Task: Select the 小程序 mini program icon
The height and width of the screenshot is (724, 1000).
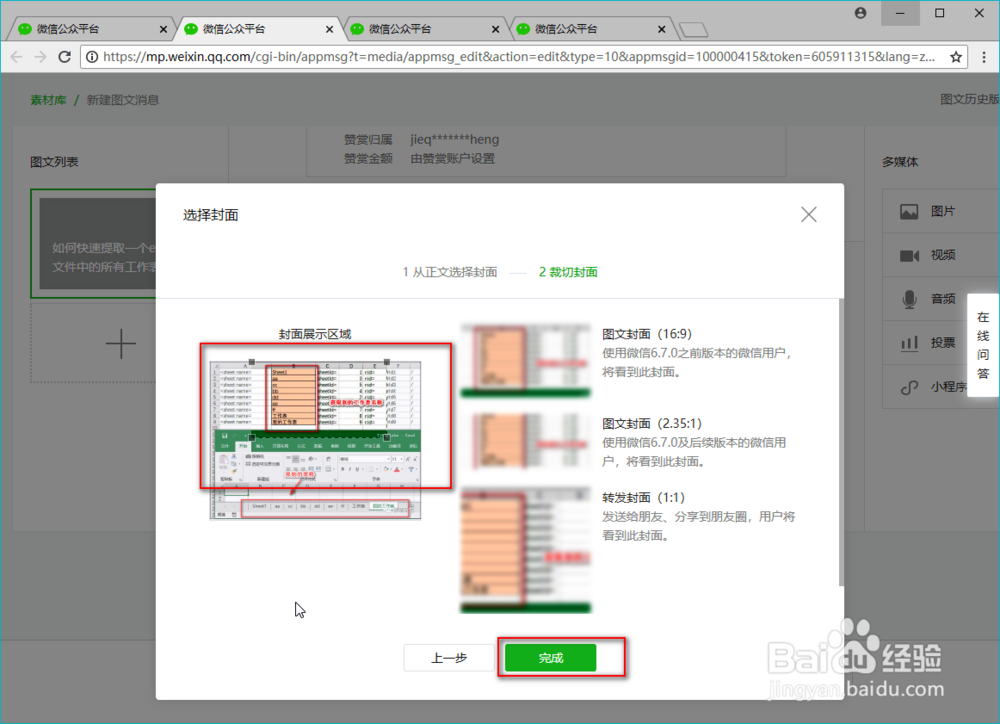Action: 909,387
